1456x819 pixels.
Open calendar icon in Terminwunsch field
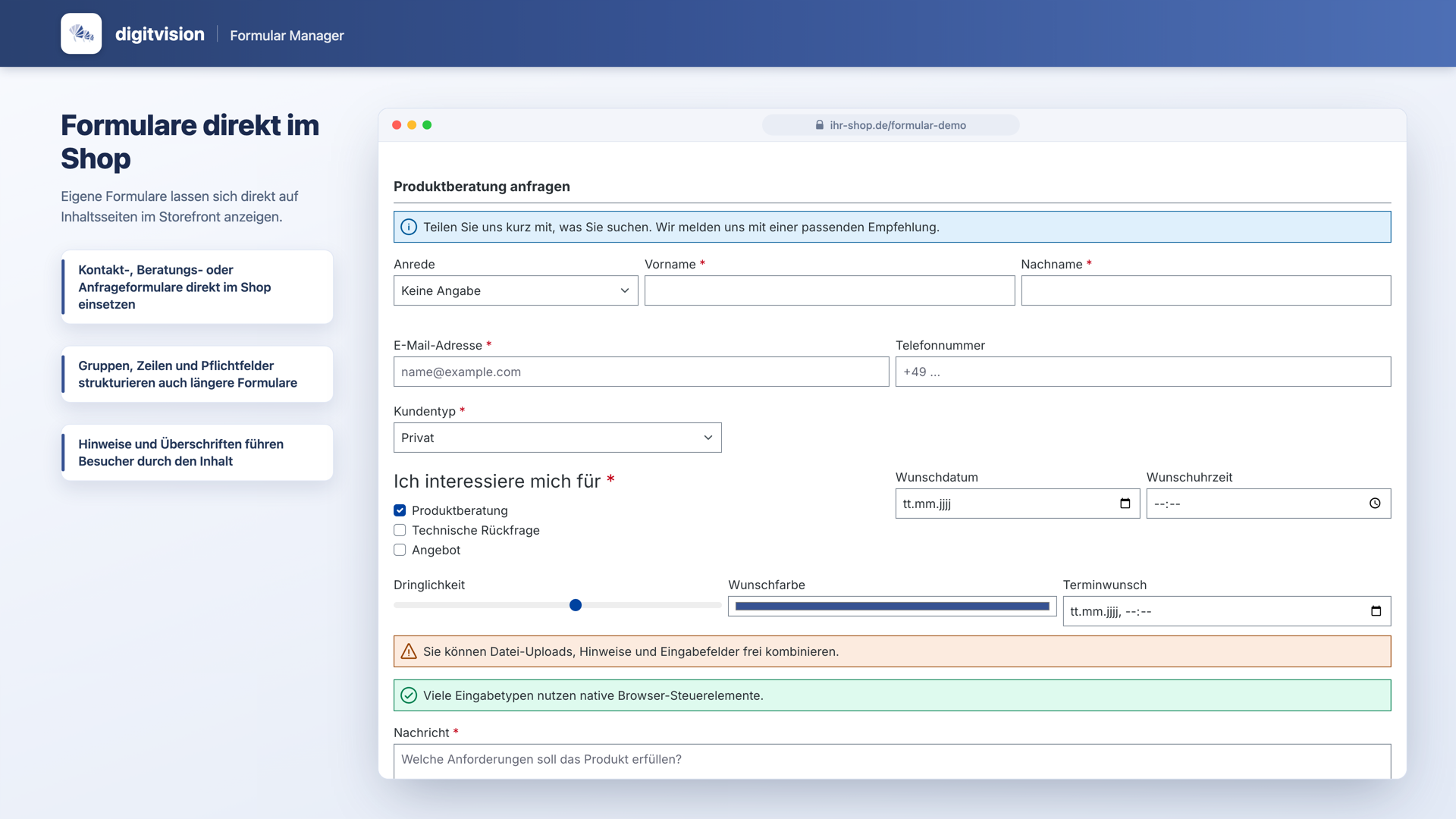pos(1376,611)
